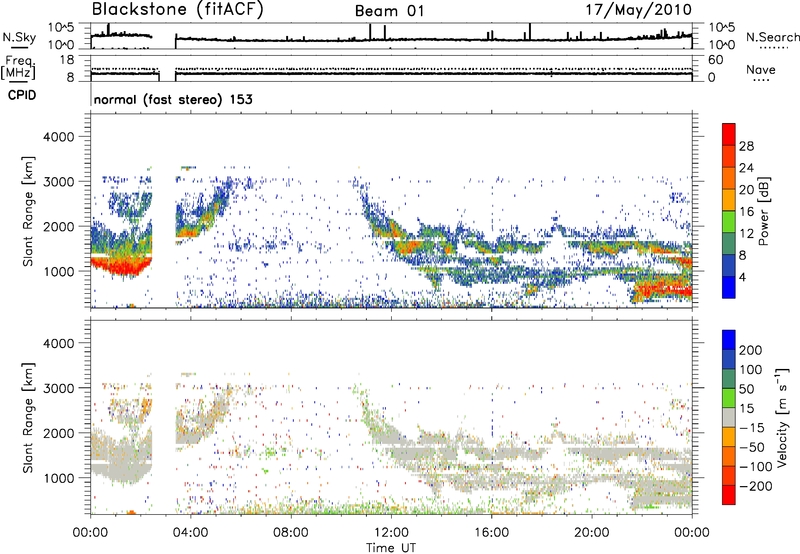
Task: Click '4000' on the power panel axis
Action: 59,137
